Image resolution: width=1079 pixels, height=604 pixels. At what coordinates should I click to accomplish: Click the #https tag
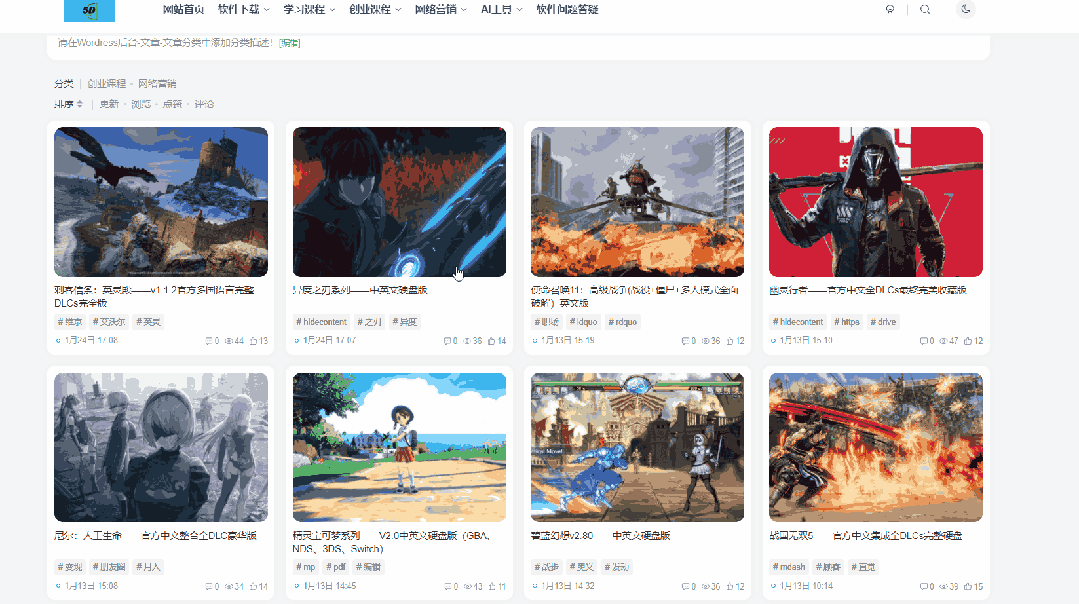click(847, 322)
